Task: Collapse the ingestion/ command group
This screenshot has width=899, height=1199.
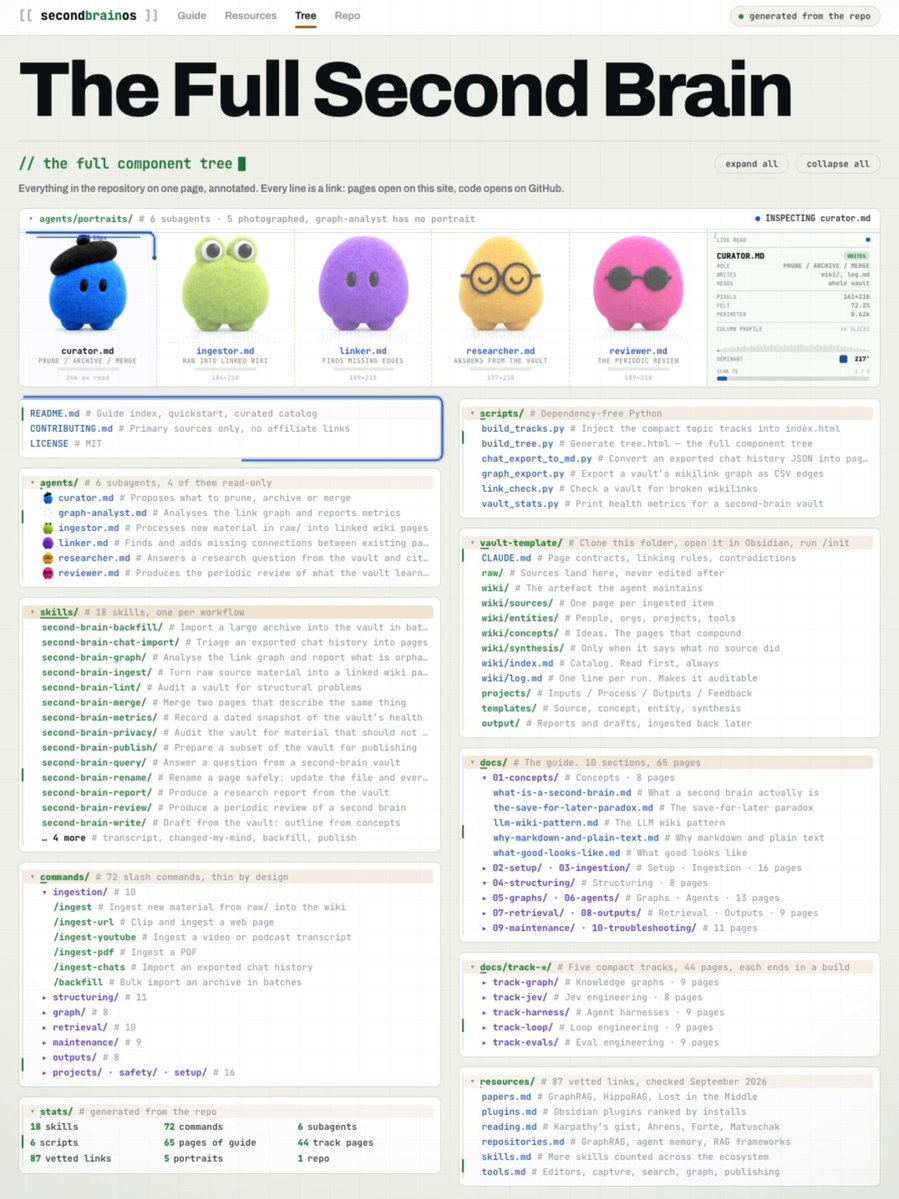Action: tap(45, 892)
